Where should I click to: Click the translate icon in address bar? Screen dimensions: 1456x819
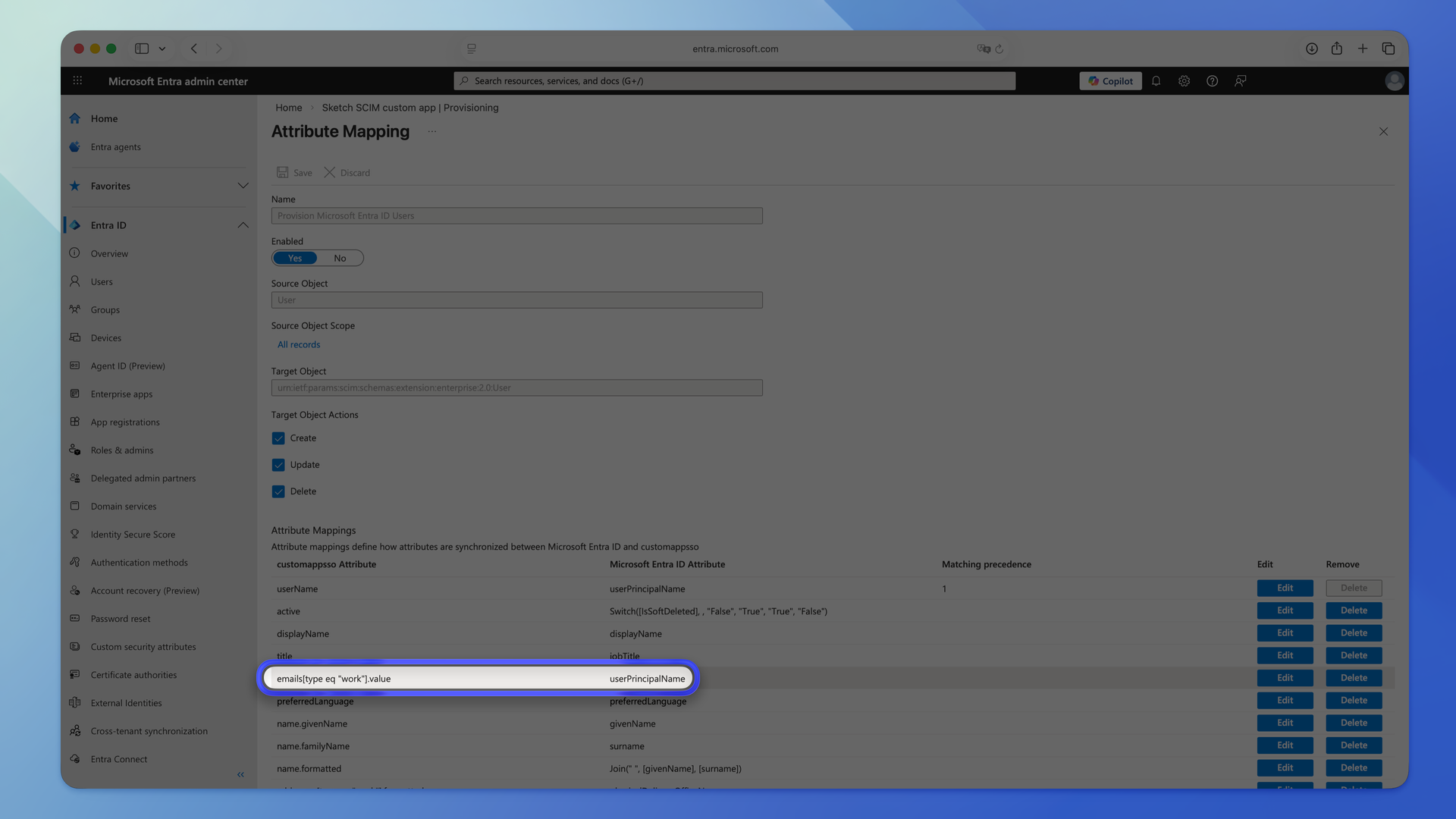pos(984,49)
